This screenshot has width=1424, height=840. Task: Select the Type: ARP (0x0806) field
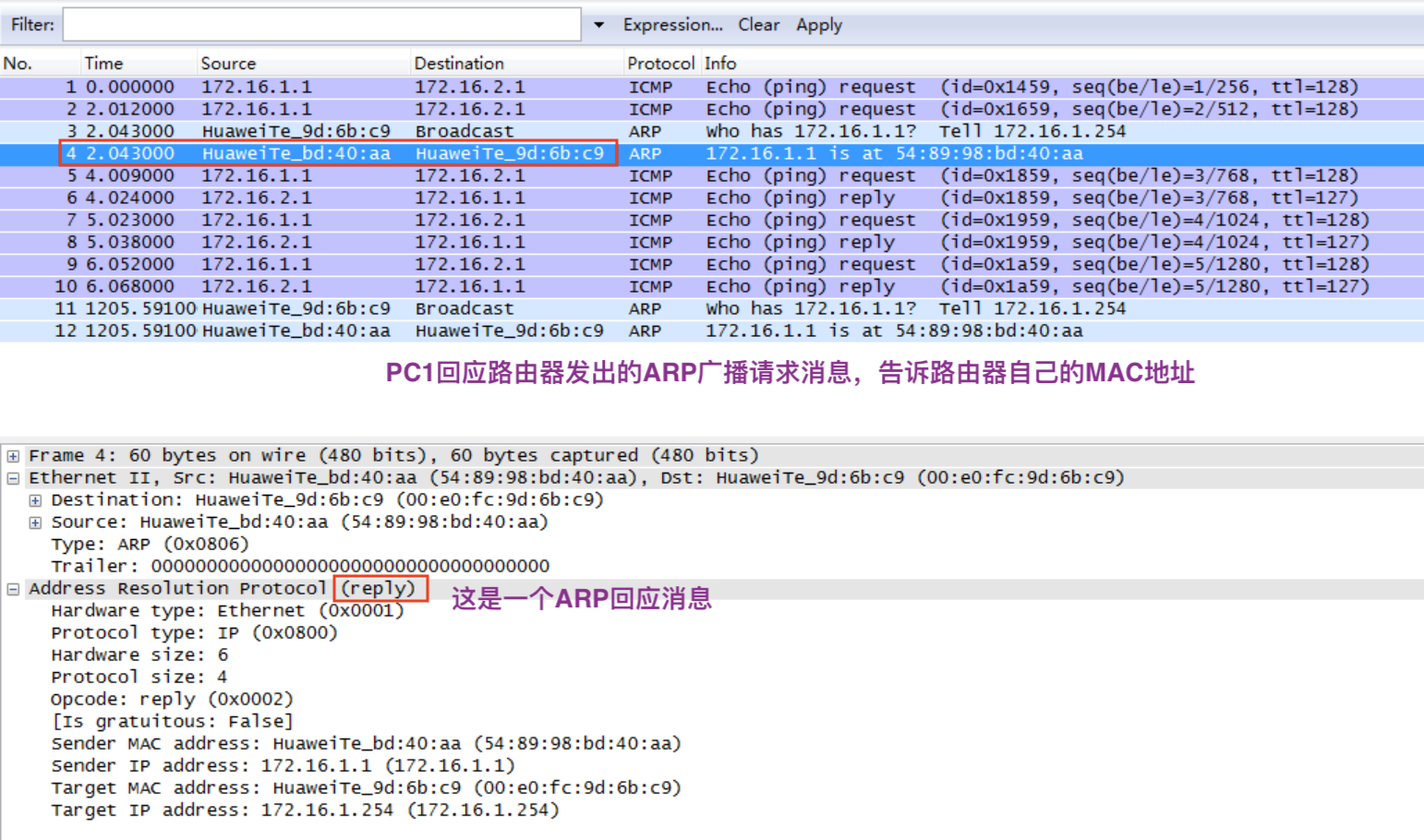150,544
